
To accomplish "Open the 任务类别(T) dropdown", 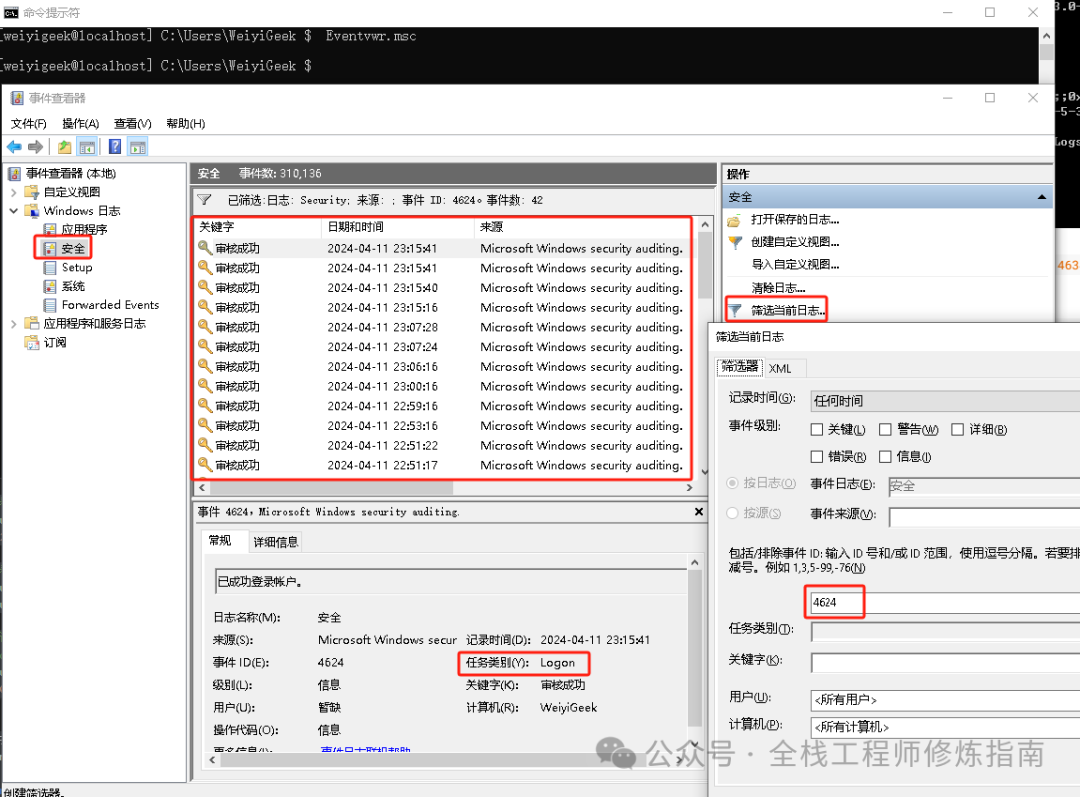I will click(x=945, y=631).
